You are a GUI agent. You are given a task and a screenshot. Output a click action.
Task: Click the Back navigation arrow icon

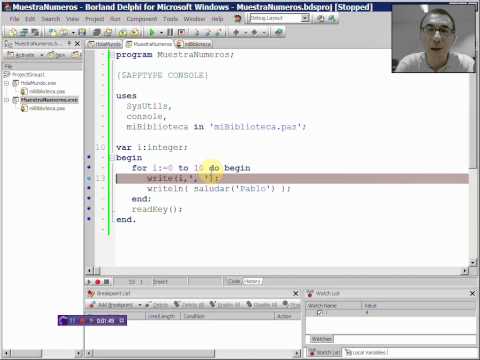coord(236,32)
